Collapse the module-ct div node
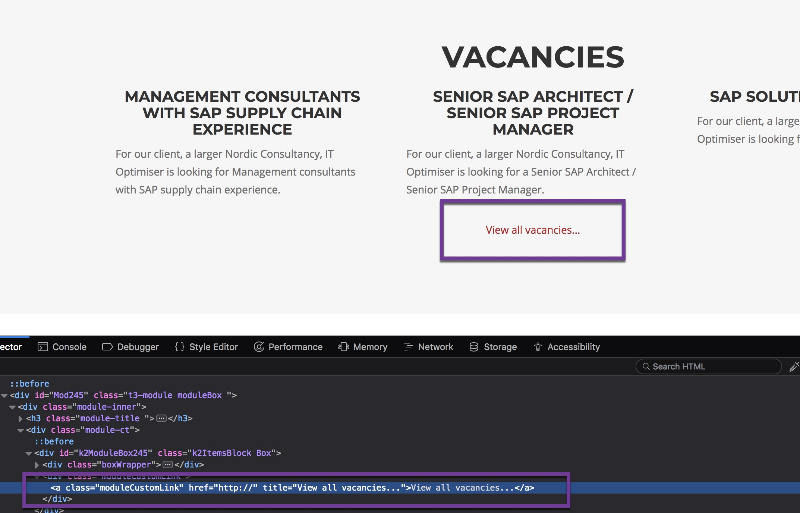The width and height of the screenshot is (800, 513). point(21,430)
